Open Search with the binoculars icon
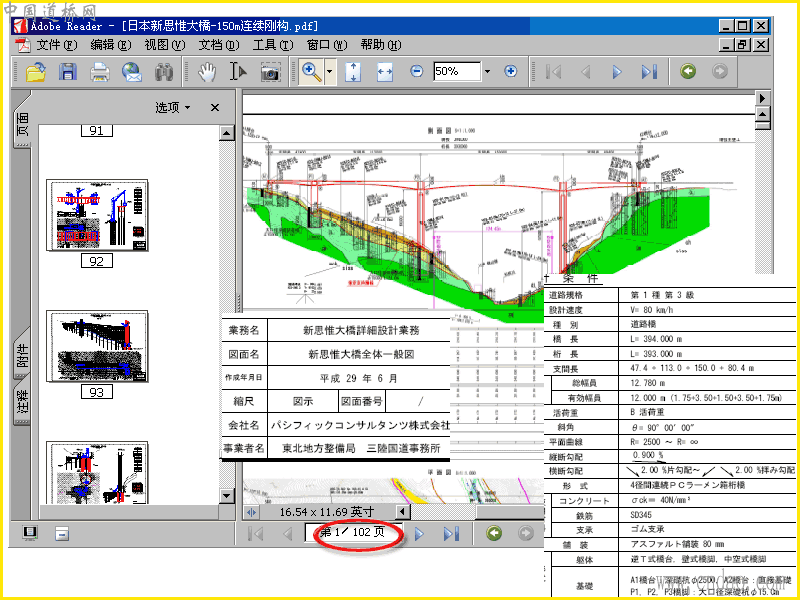The height and width of the screenshot is (600, 800). pyautogui.click(x=164, y=72)
